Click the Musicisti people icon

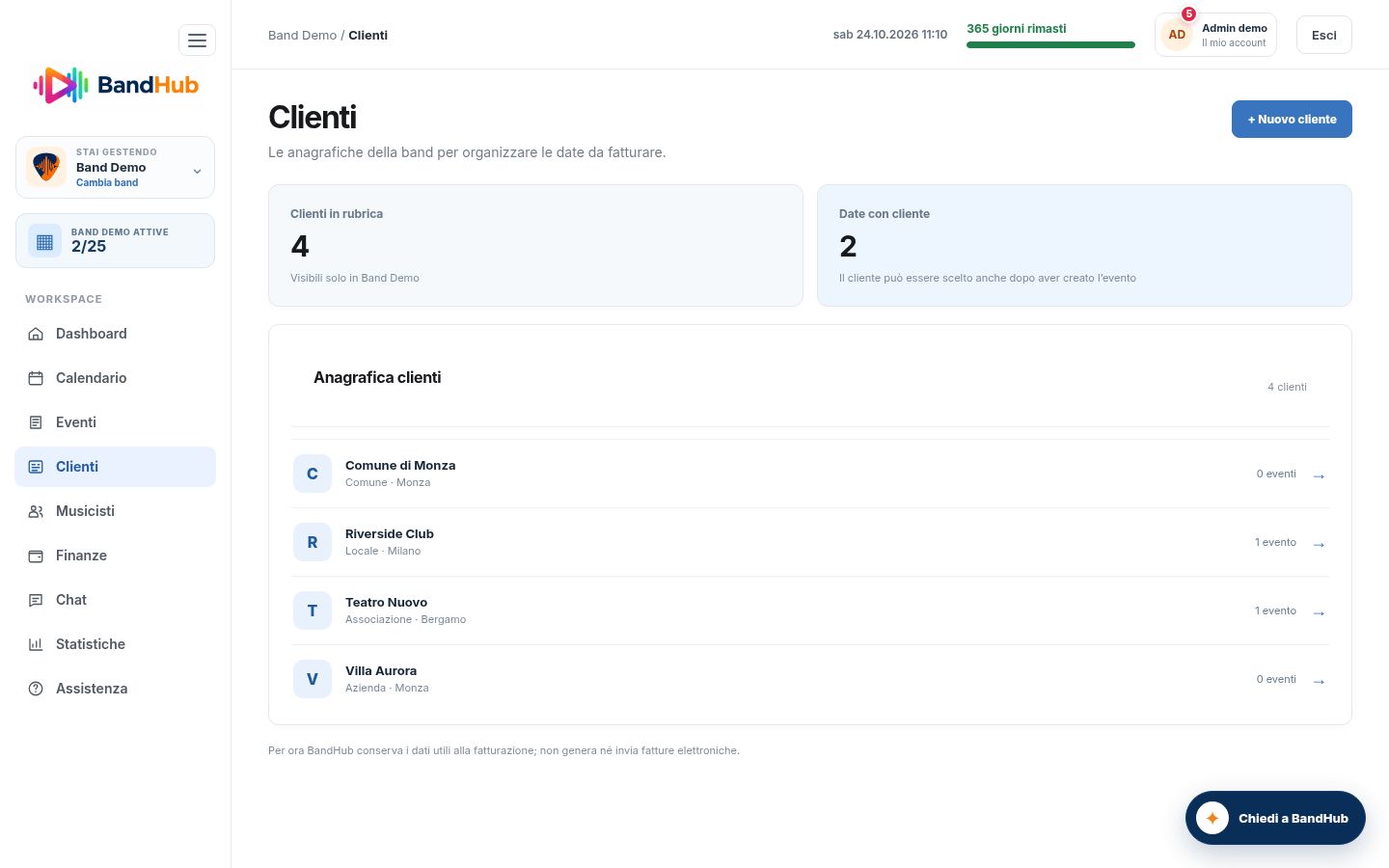(36, 511)
